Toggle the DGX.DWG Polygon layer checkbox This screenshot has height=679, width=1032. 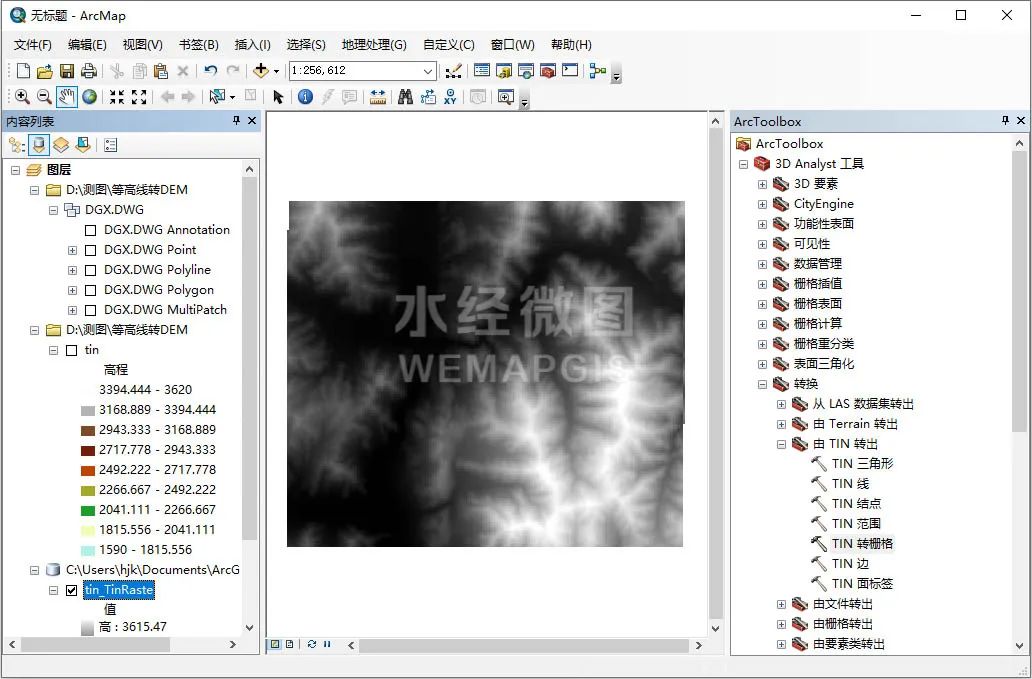91,291
